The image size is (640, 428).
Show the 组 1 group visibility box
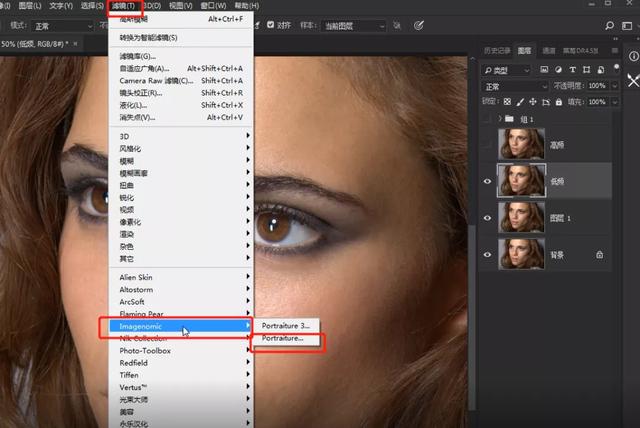click(x=487, y=119)
